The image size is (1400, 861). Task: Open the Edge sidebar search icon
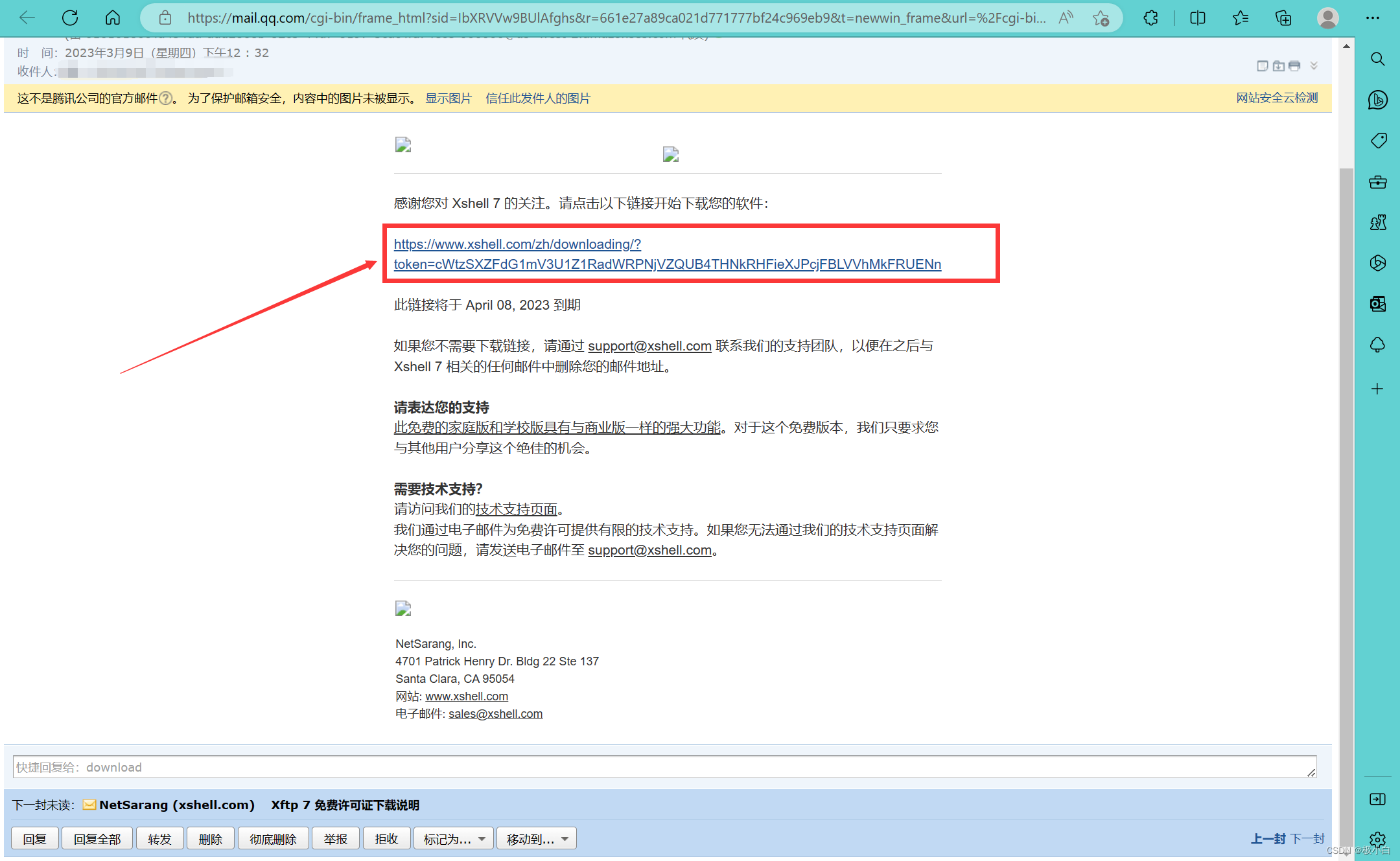coord(1377,59)
